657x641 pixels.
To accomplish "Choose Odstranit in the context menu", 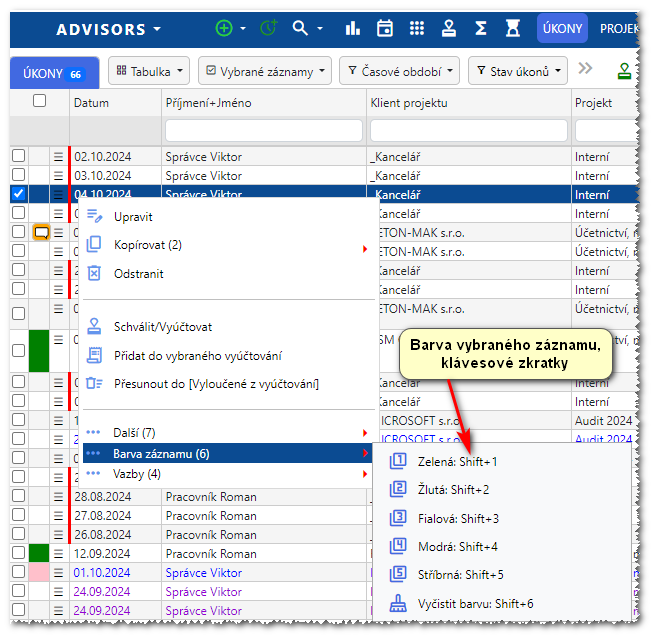I will 138,273.
